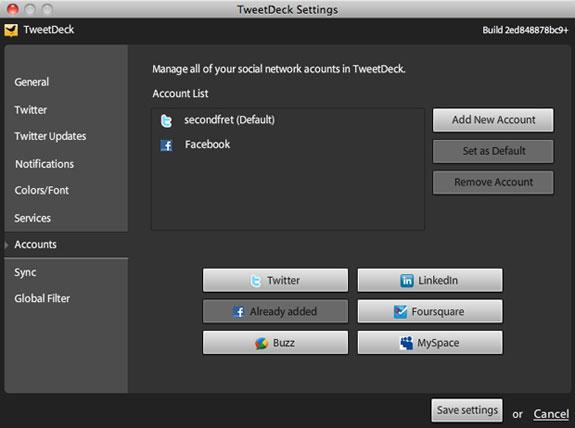Click the Build 2ed848878bc9+ text

tap(525, 30)
